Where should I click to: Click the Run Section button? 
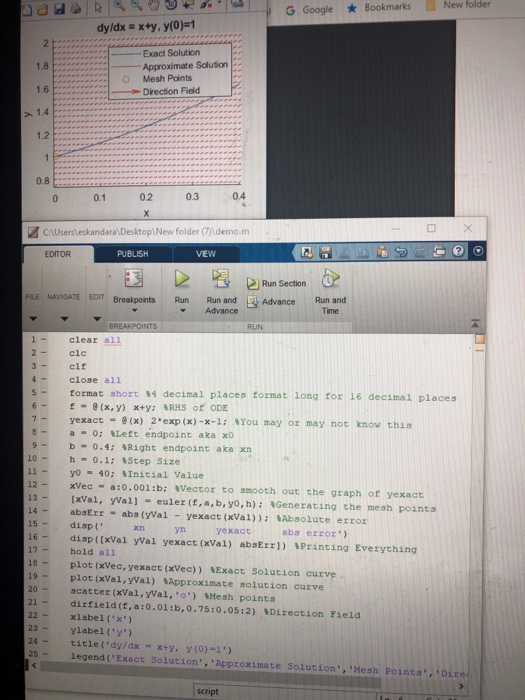coord(277,283)
